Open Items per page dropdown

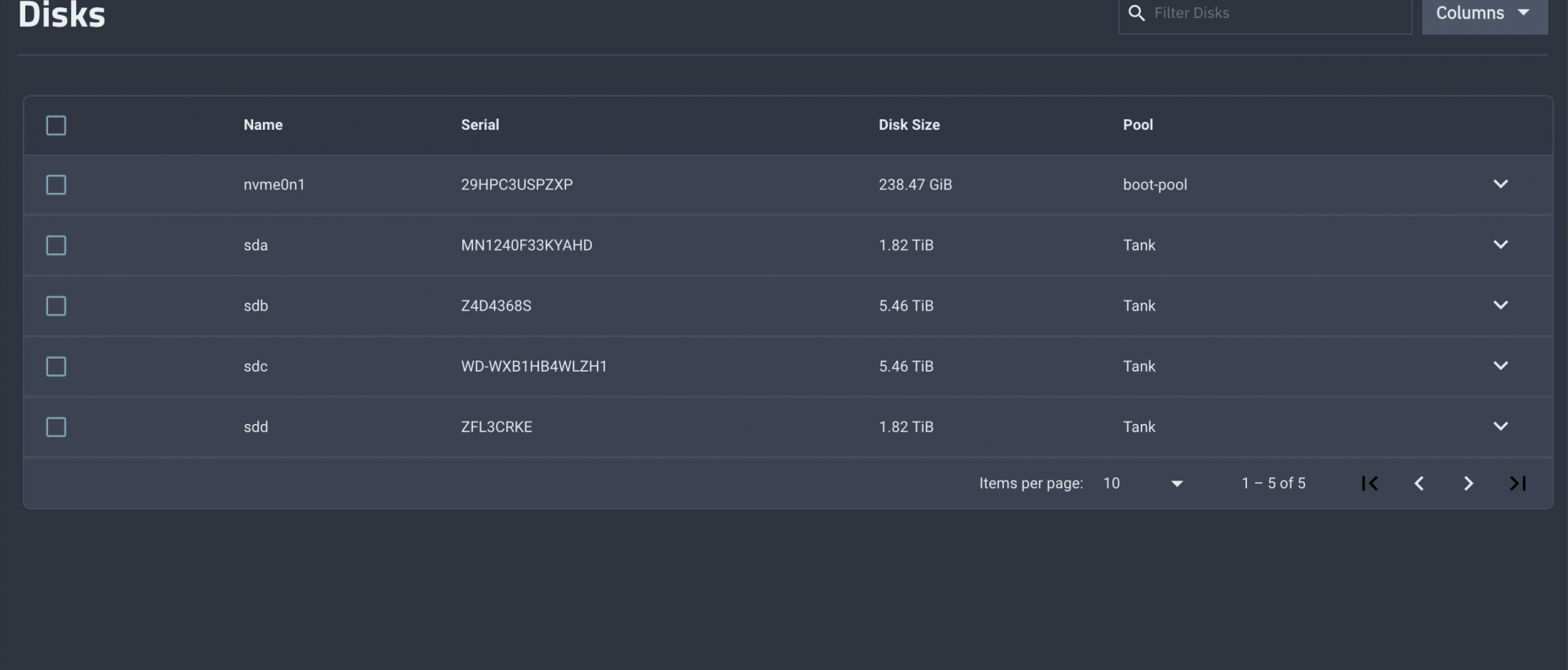[x=1143, y=484]
